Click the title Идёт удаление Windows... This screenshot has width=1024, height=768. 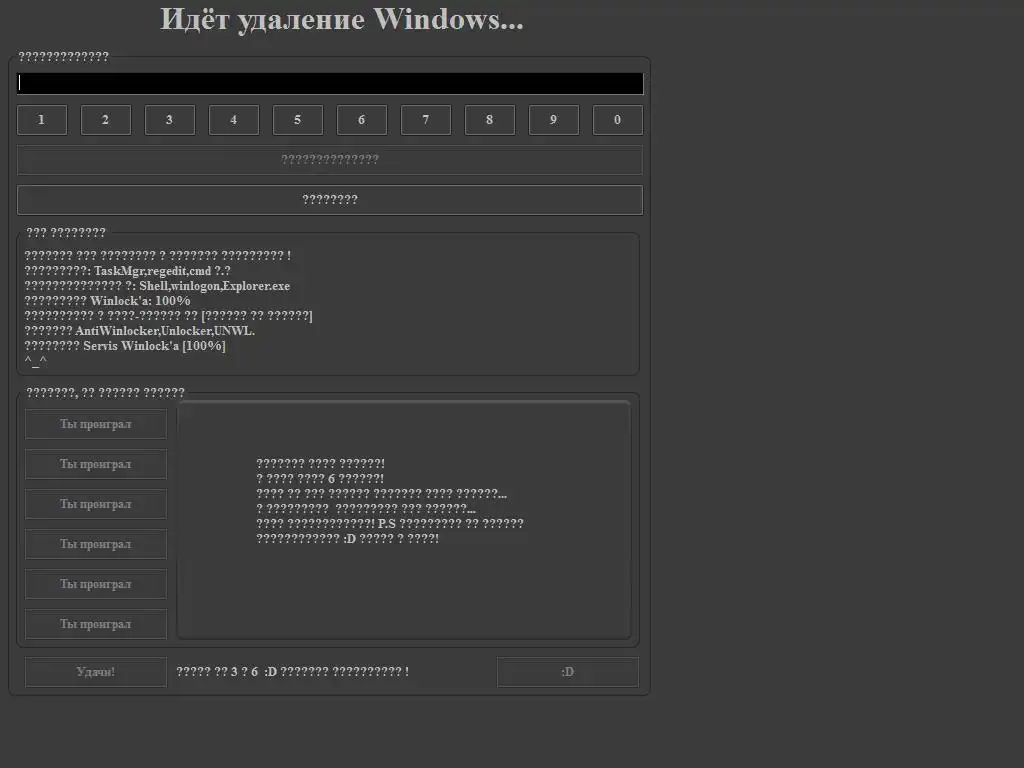pyautogui.click(x=342, y=20)
